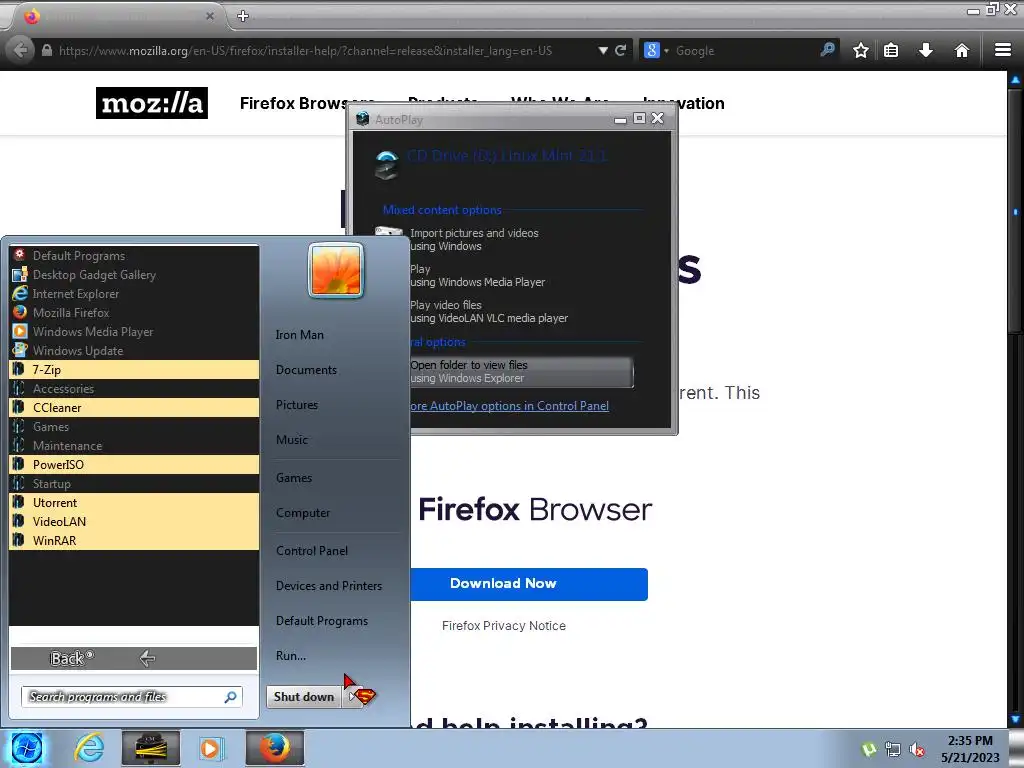1024x768 pixels.
Task: Expand the Startup folder
Action: click(134, 483)
